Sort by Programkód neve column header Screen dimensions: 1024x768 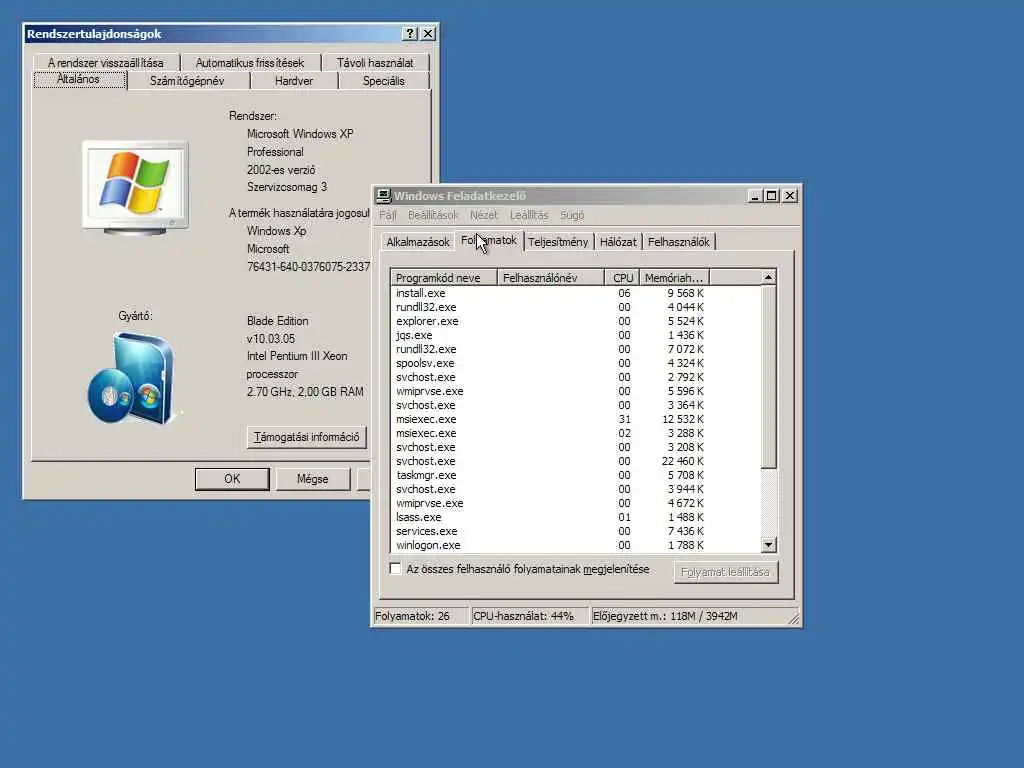444,278
